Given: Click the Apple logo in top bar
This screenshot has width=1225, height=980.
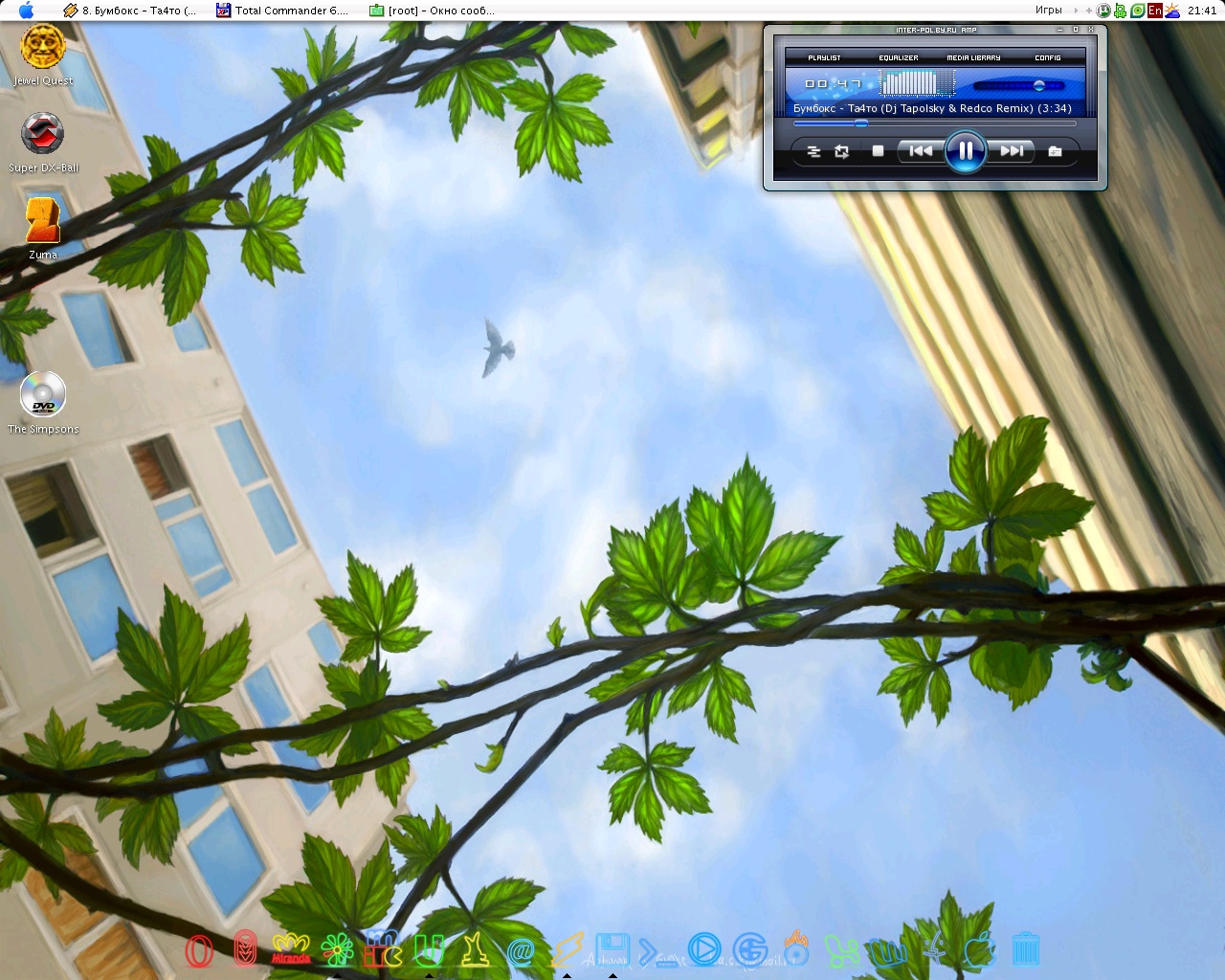Looking at the screenshot, I should point(26,11).
